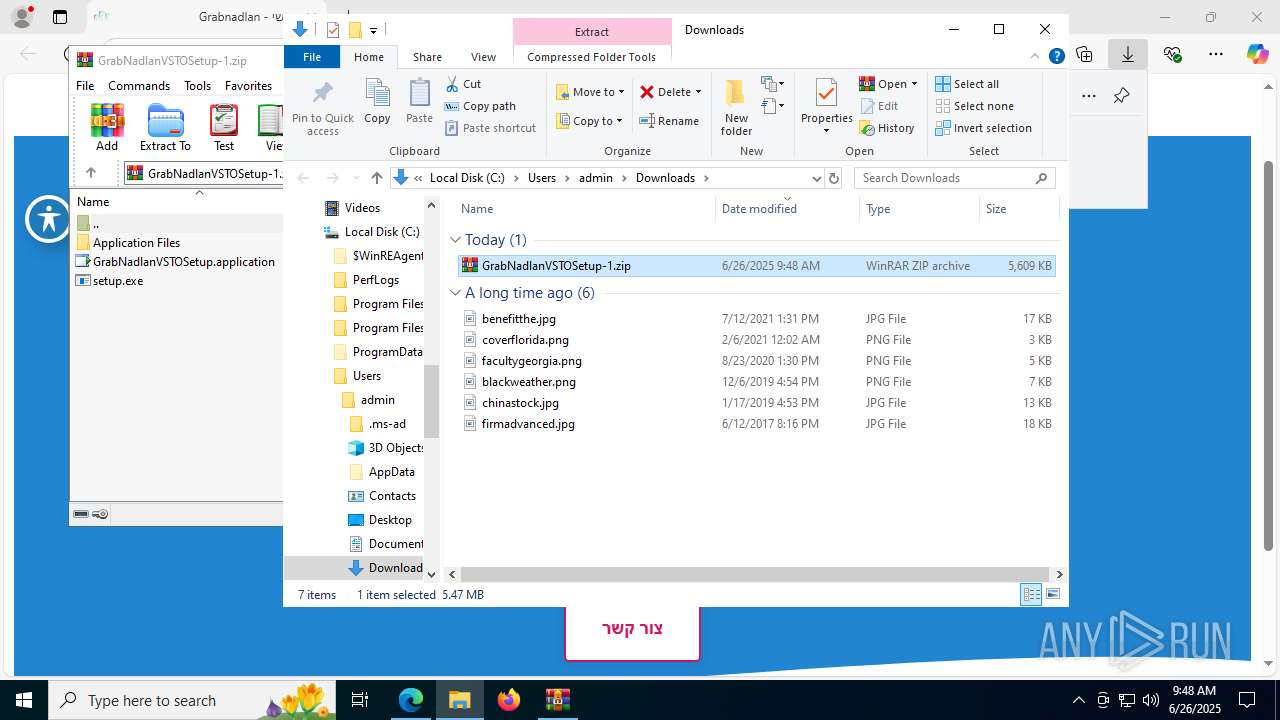Viewport: 1280px width, 720px height.
Task: Click the Copy icon in Clipboard group
Action: click(377, 102)
